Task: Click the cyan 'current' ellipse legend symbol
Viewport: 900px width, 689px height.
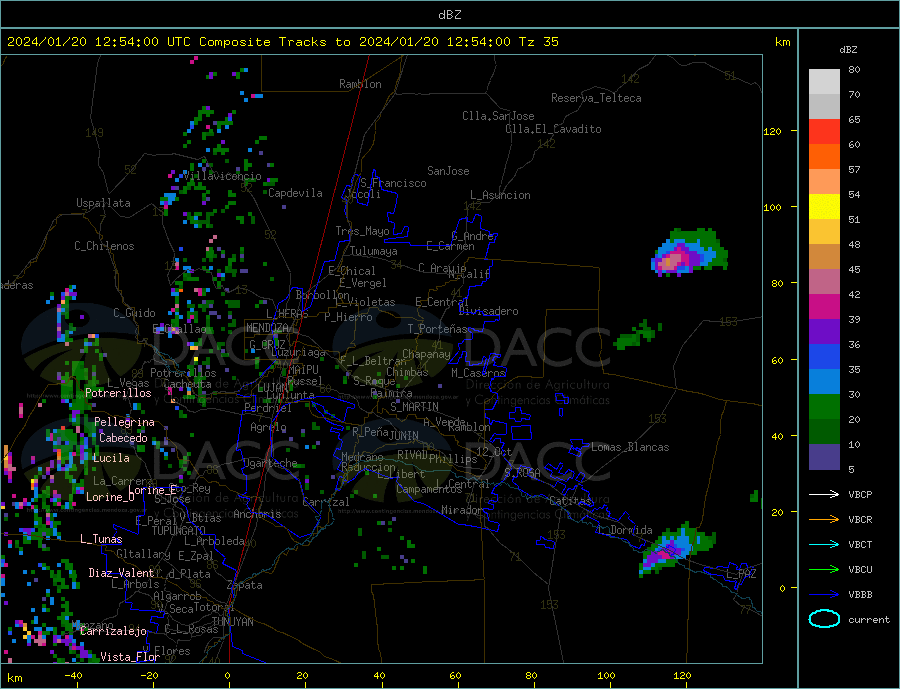Action: coord(824,619)
